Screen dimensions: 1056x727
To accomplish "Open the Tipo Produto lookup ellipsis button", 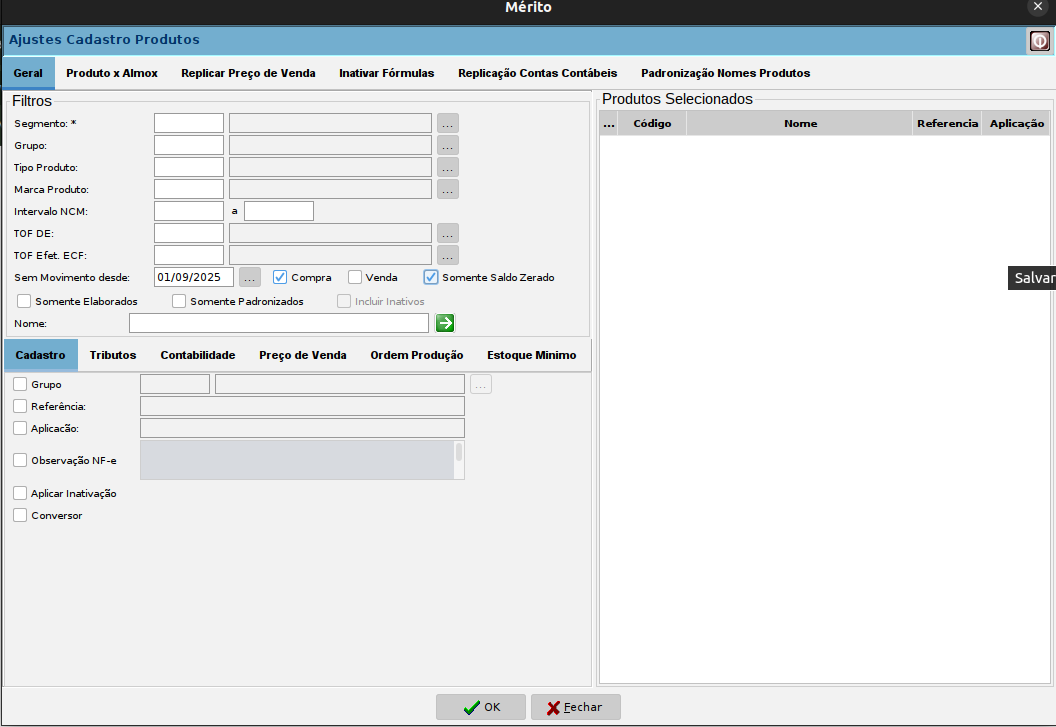I will click(x=447, y=167).
